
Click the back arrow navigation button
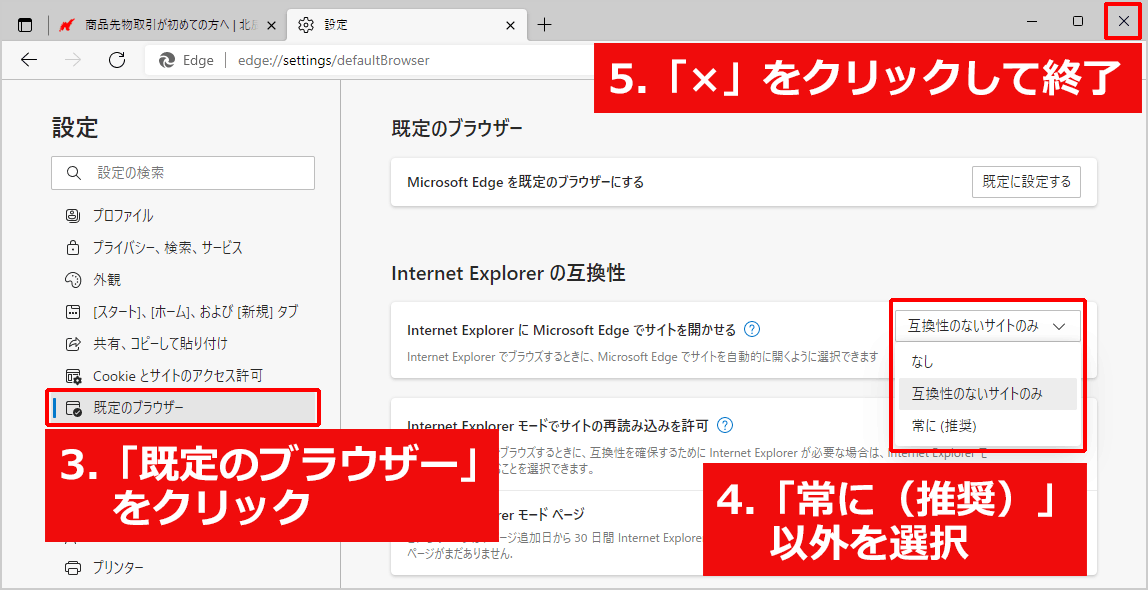(x=29, y=60)
